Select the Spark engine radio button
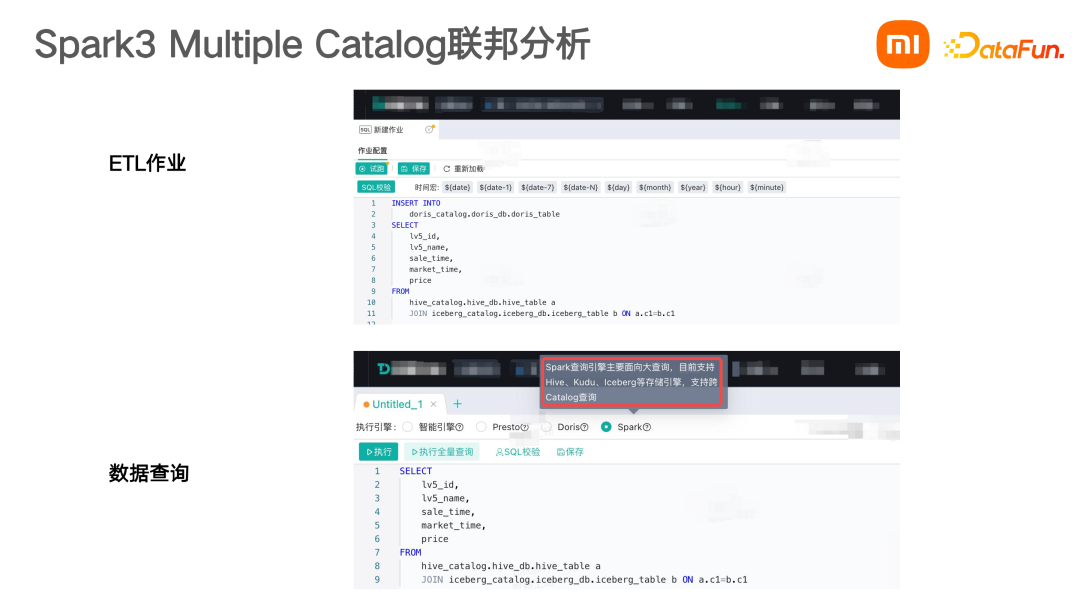The height and width of the screenshot is (608, 1080). 606,427
